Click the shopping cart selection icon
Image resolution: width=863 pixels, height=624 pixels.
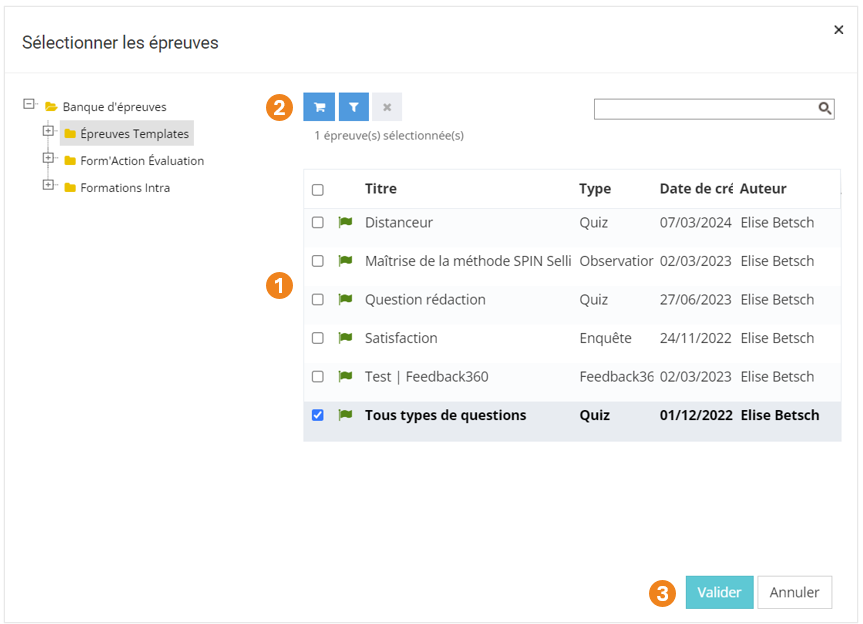coord(319,107)
